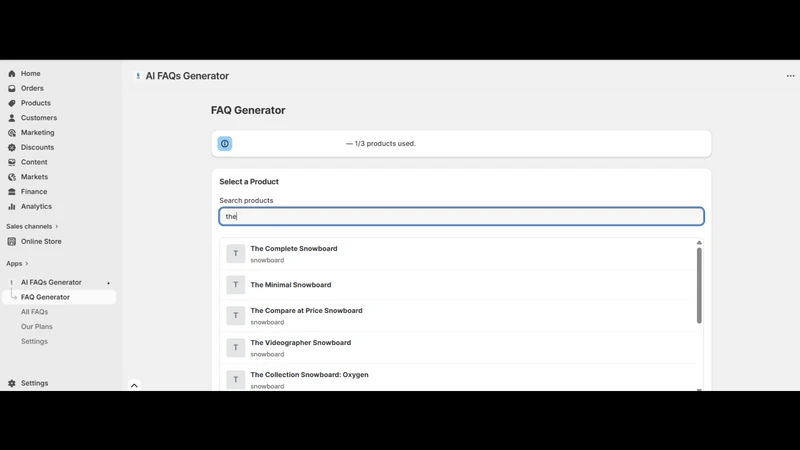800x450 pixels.
Task: Click the blue info icon in banner
Action: click(x=224, y=143)
